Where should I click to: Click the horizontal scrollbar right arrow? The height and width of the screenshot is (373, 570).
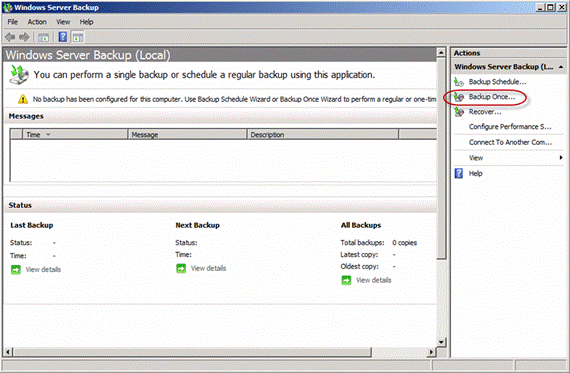coord(431,352)
